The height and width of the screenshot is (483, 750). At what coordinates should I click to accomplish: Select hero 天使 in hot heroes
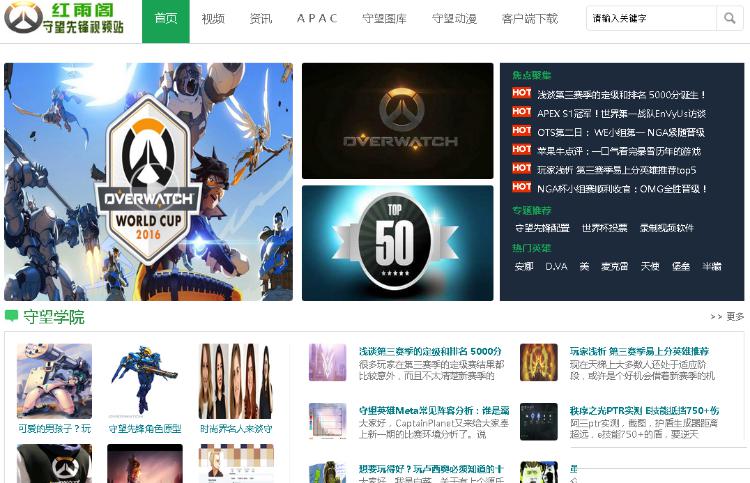(x=650, y=266)
